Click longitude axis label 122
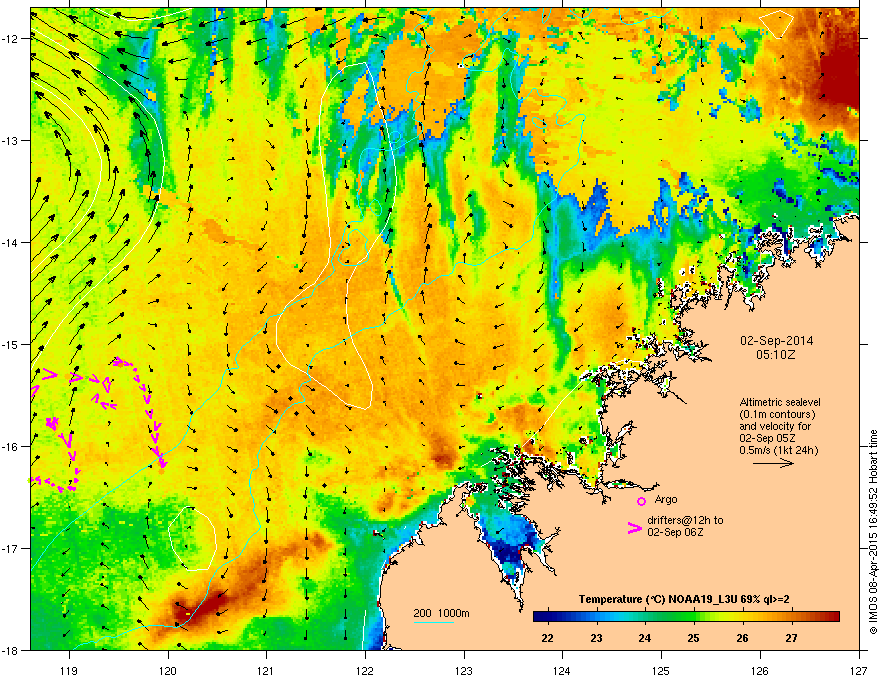 click(365, 670)
